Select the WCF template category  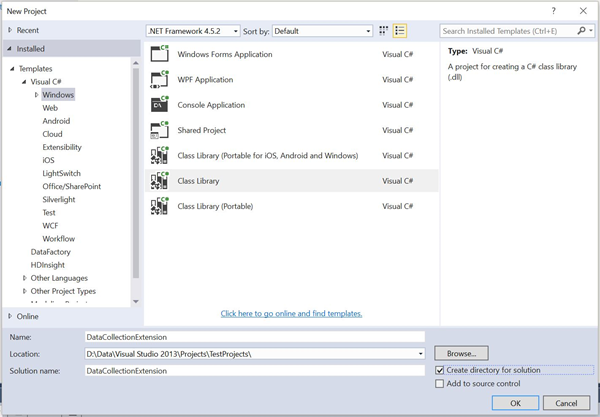[50, 225]
